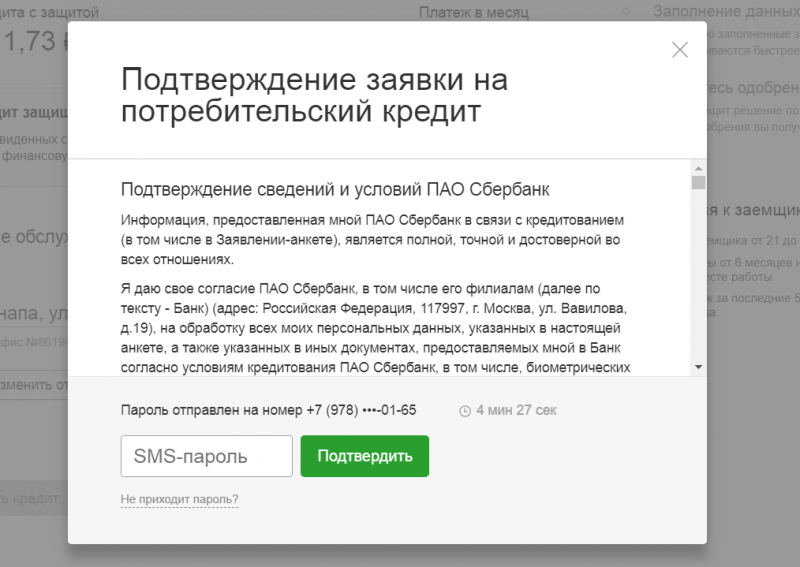Click 'Заполнение данных' step in background page

click(x=727, y=11)
